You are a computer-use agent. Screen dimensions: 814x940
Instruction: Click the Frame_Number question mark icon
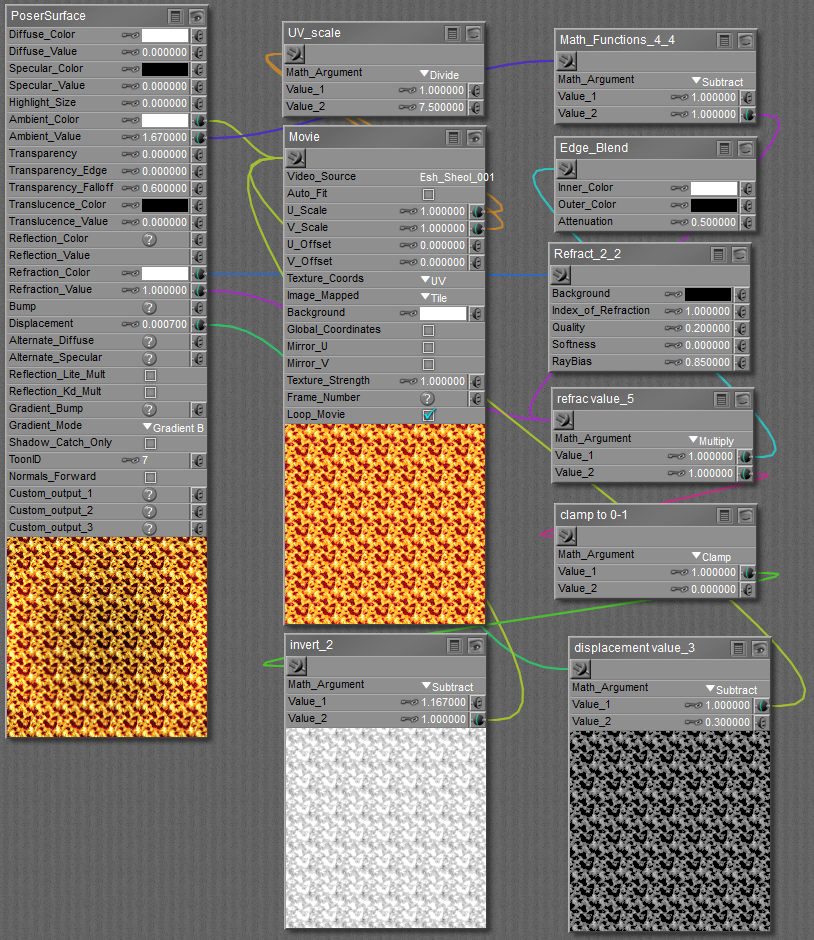[x=427, y=398]
